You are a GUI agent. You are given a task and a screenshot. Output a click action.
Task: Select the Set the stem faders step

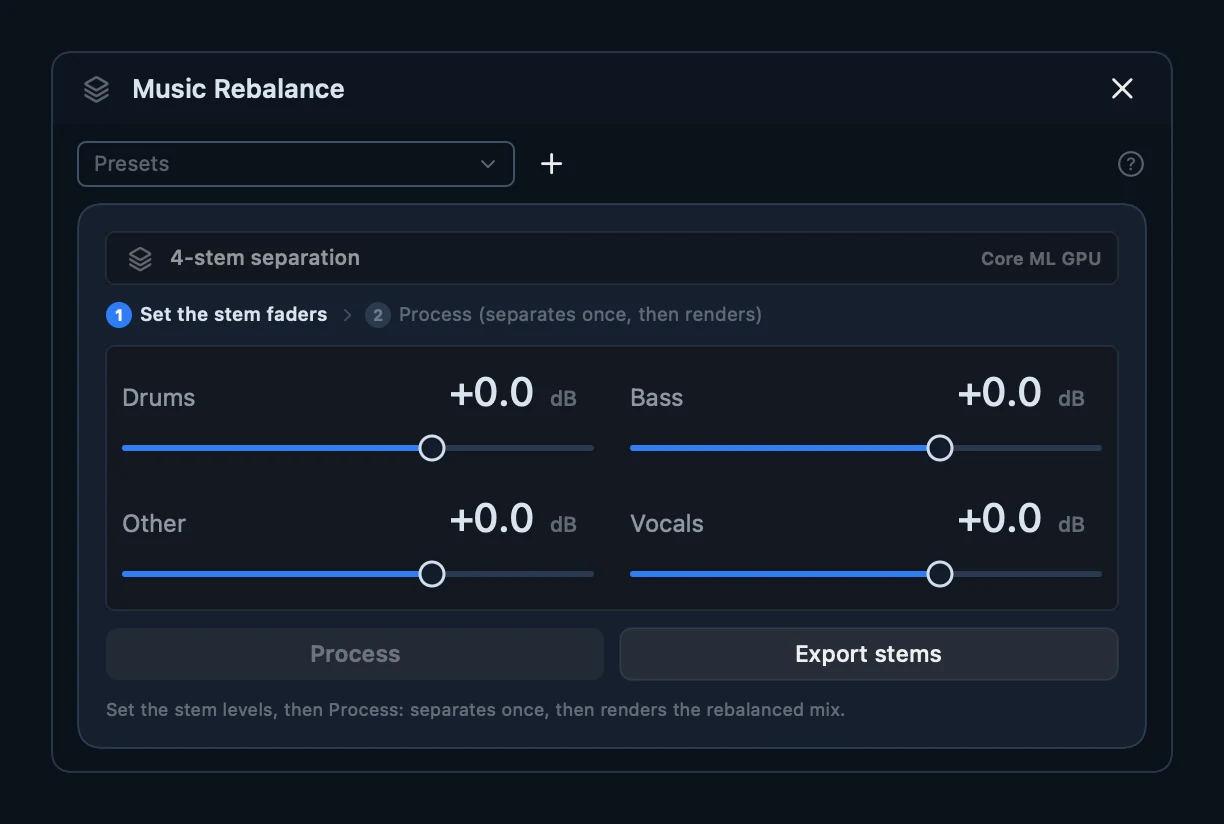coord(233,315)
